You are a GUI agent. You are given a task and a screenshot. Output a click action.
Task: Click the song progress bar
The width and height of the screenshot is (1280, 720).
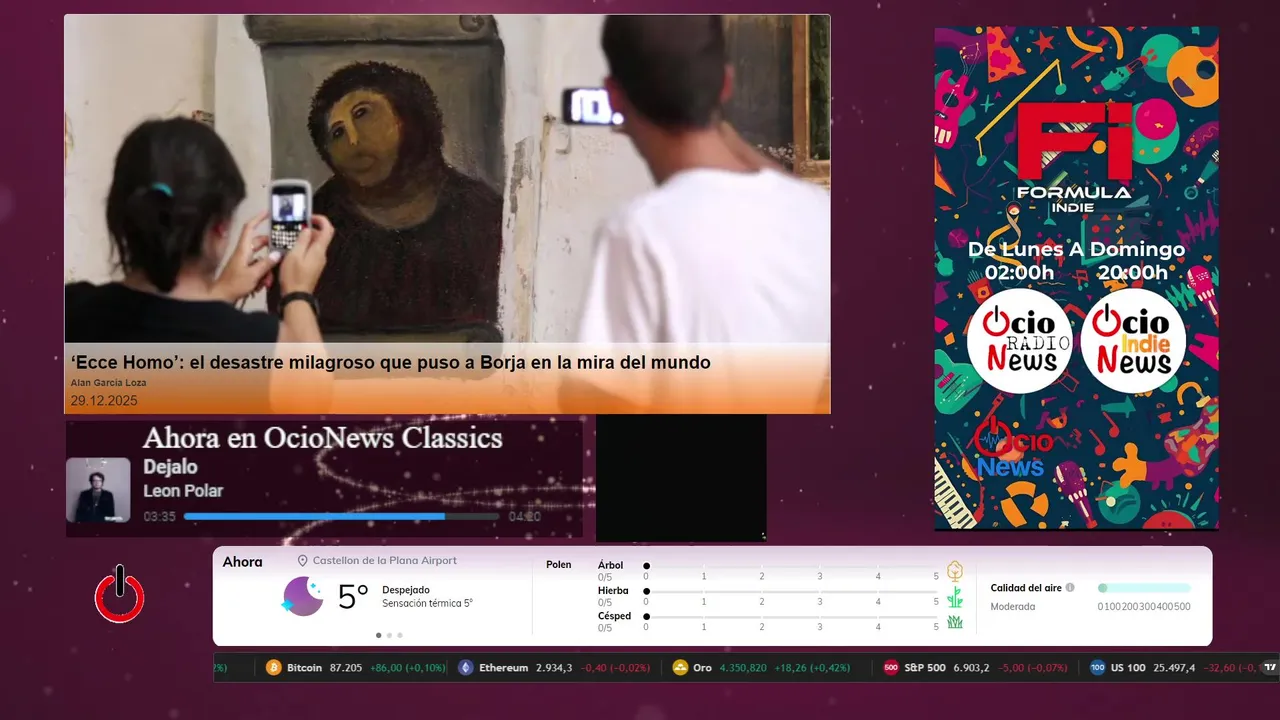coord(341,517)
